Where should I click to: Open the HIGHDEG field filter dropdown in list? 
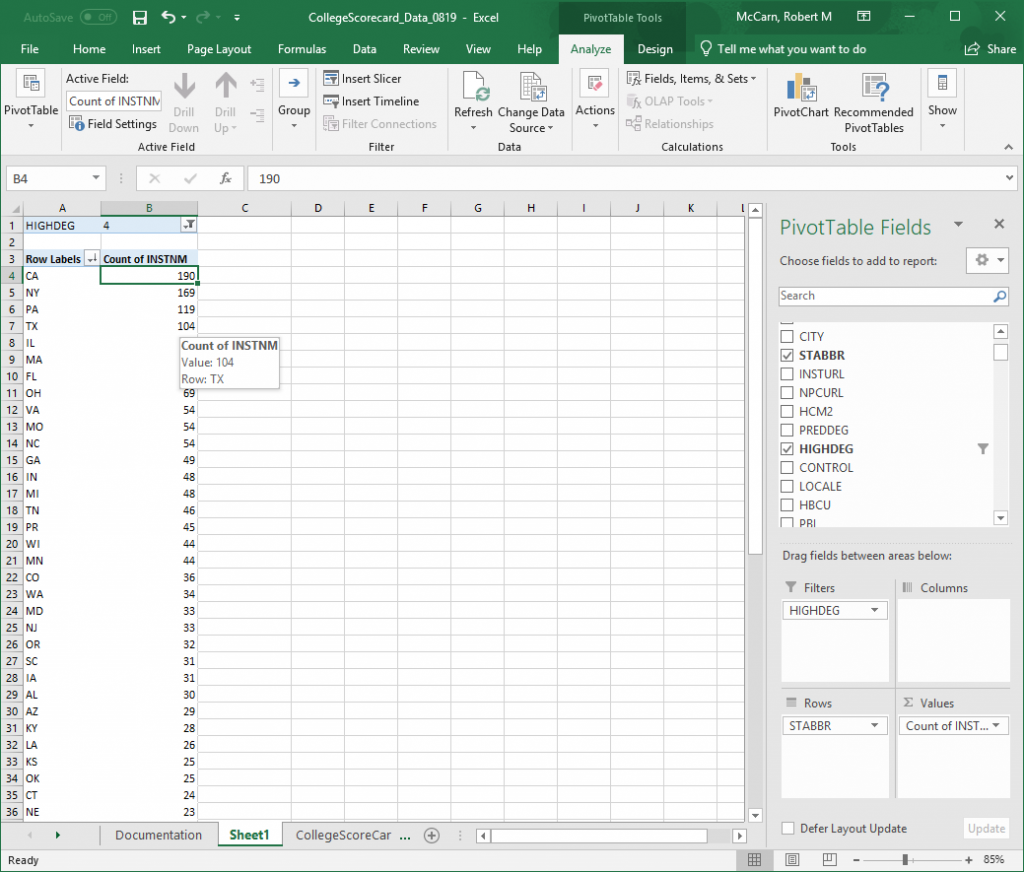[983, 449]
